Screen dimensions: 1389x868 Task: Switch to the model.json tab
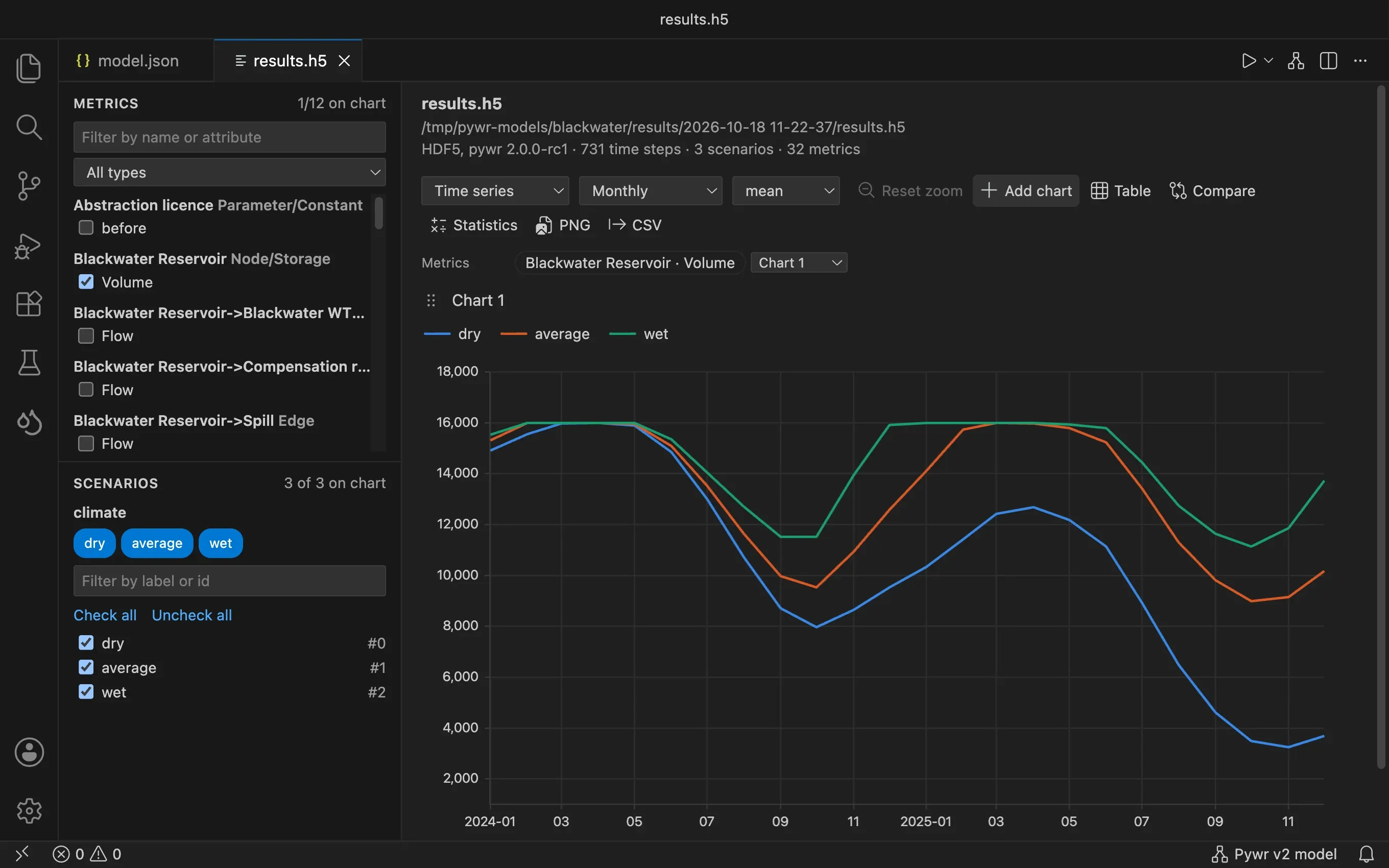click(137, 61)
